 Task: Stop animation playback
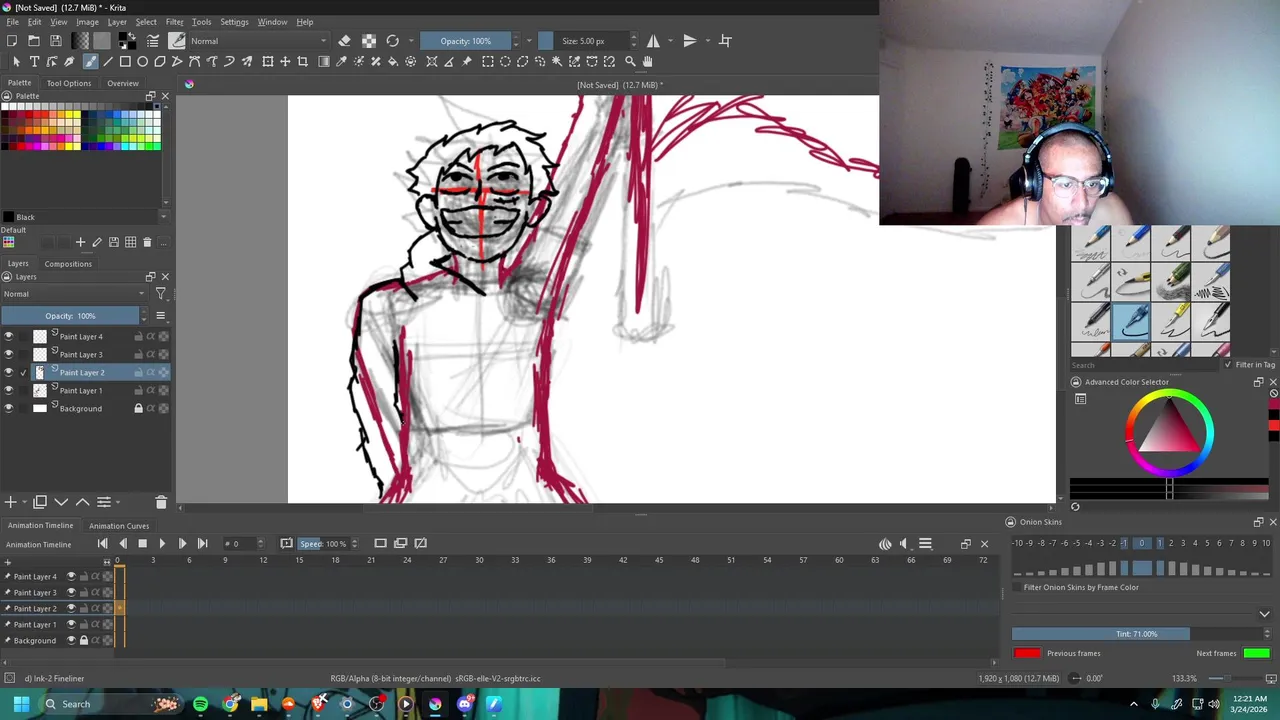(x=142, y=544)
